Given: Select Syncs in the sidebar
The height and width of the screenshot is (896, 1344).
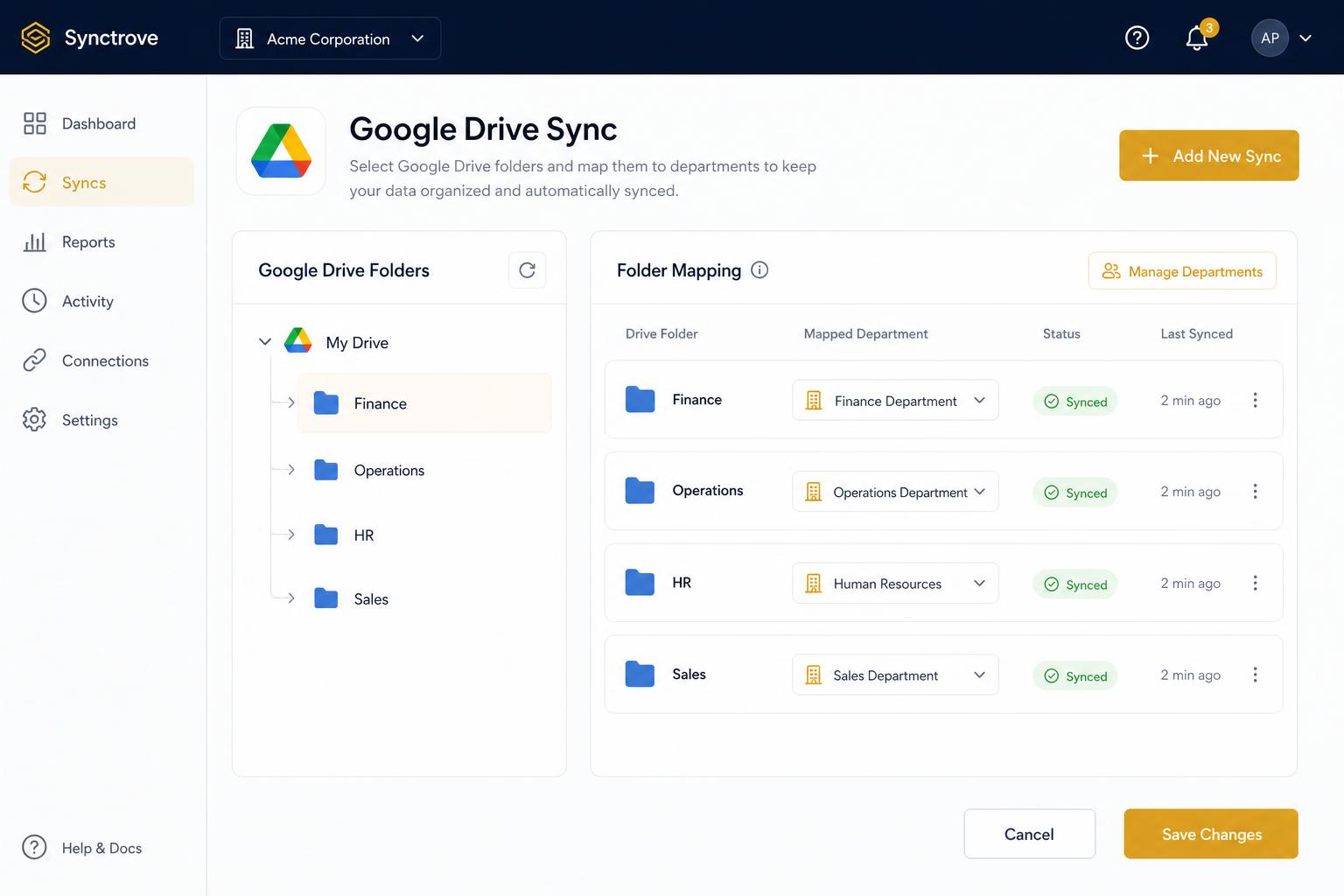Looking at the screenshot, I should pos(101,182).
